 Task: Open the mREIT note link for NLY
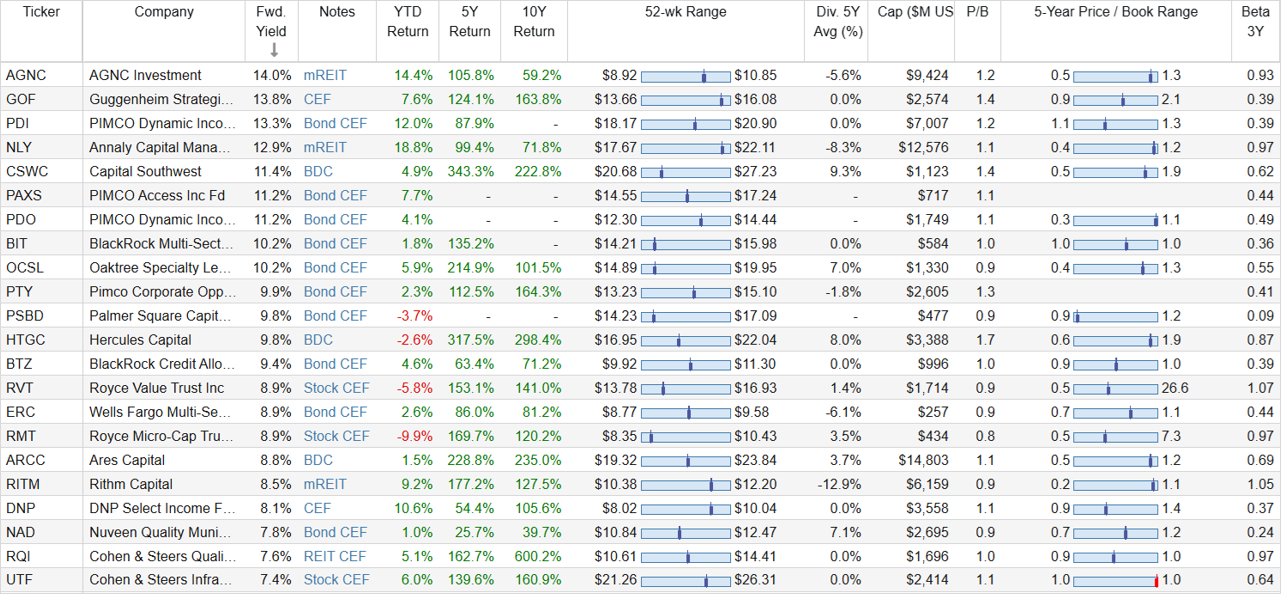tap(325, 147)
